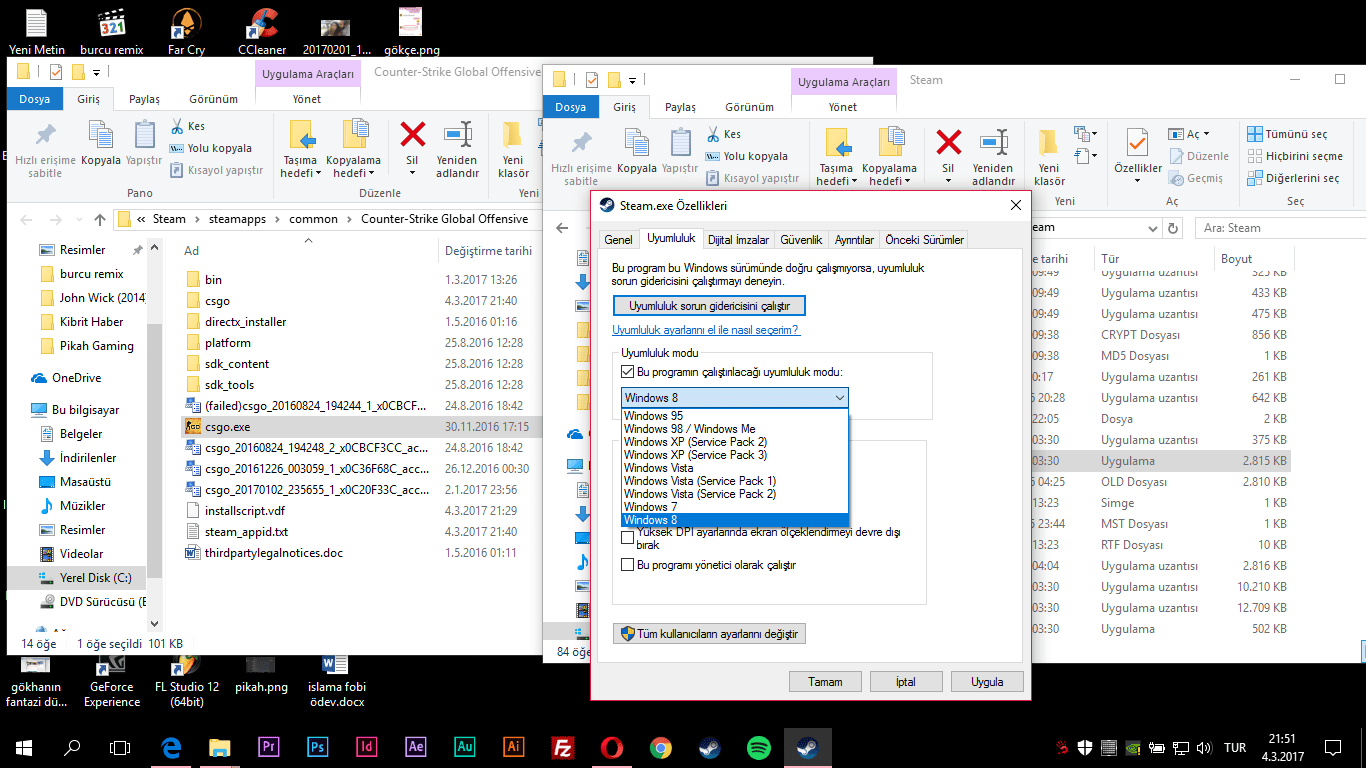Viewport: 1368px width, 768px height.
Task: Open FileZilla from the taskbar
Action: pos(563,747)
